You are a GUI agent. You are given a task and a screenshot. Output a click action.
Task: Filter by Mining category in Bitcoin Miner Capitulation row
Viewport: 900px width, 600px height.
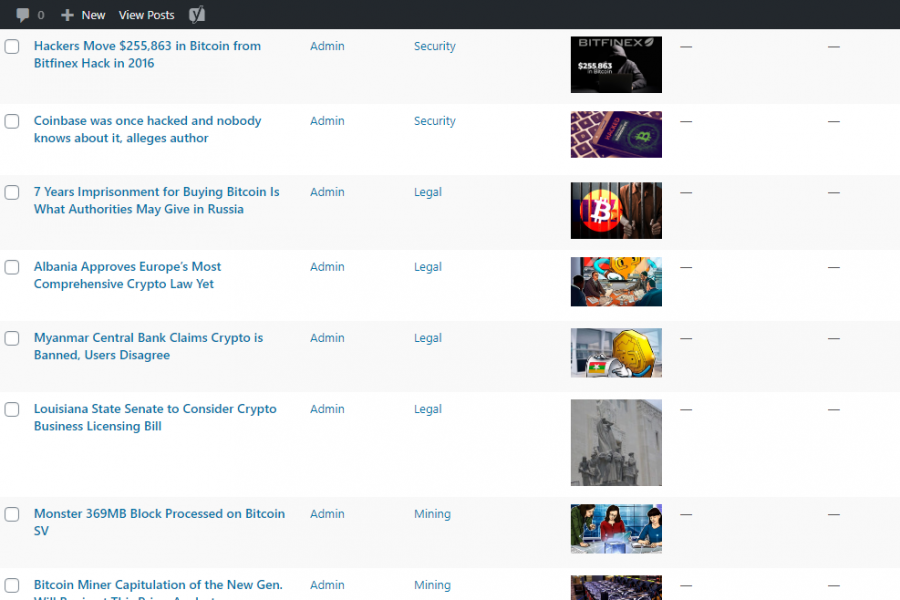tap(432, 584)
